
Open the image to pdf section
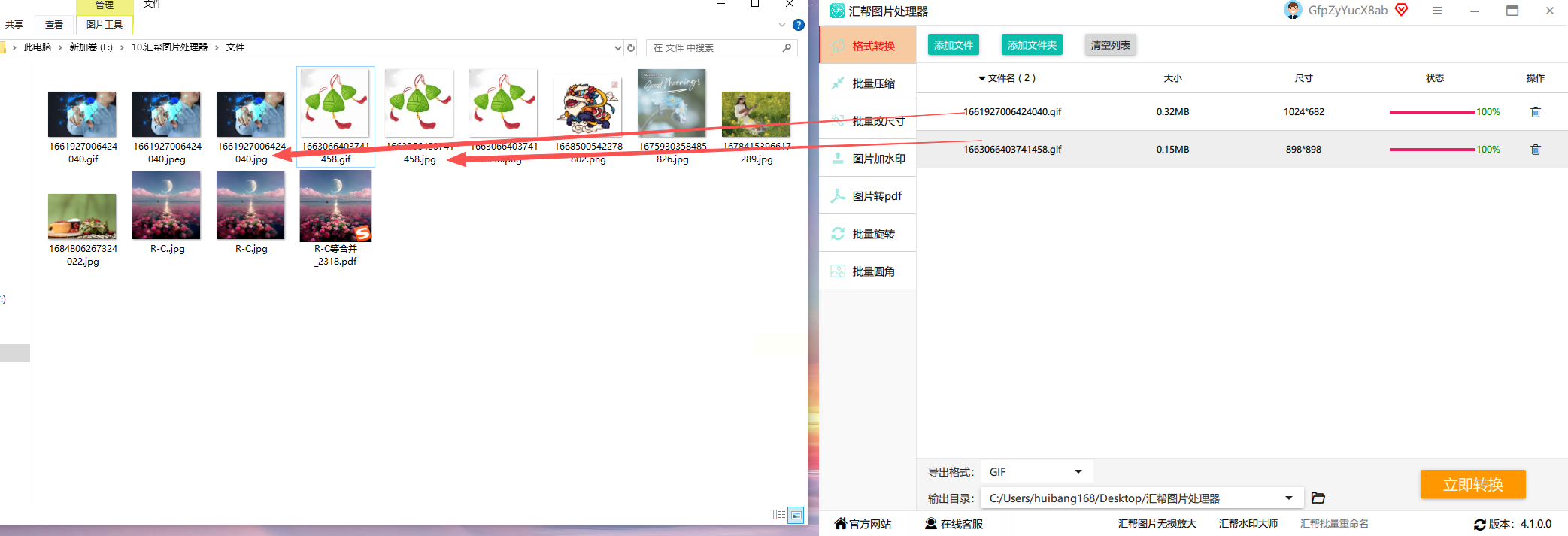click(x=868, y=196)
